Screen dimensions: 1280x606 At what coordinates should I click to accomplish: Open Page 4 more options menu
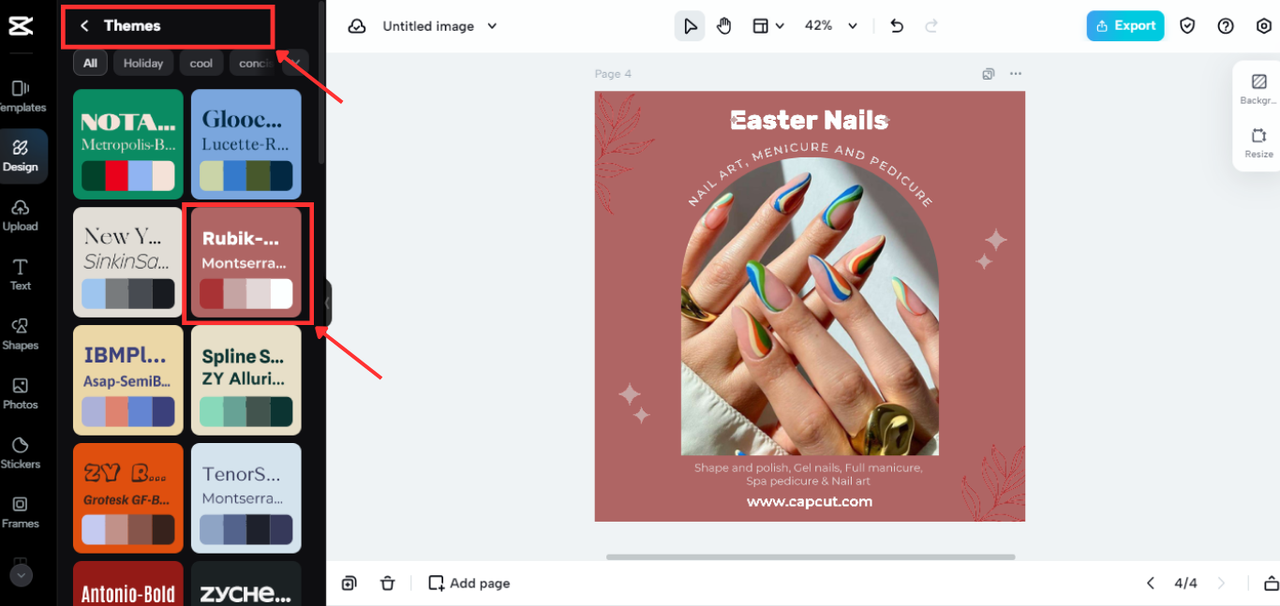1016,74
